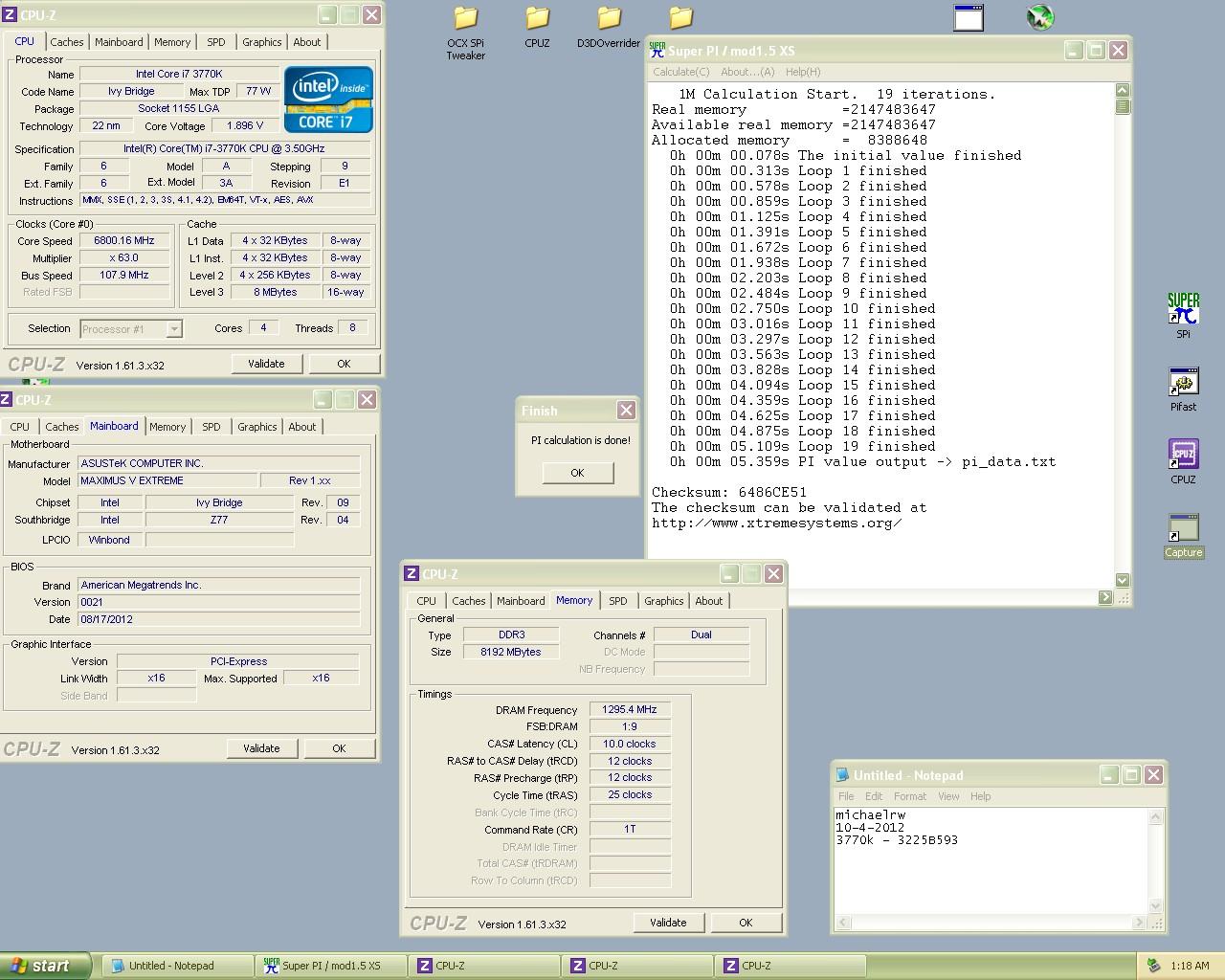This screenshot has height=980, width=1225.
Task: Open About tab in top CPU-Z window
Action: (307, 42)
